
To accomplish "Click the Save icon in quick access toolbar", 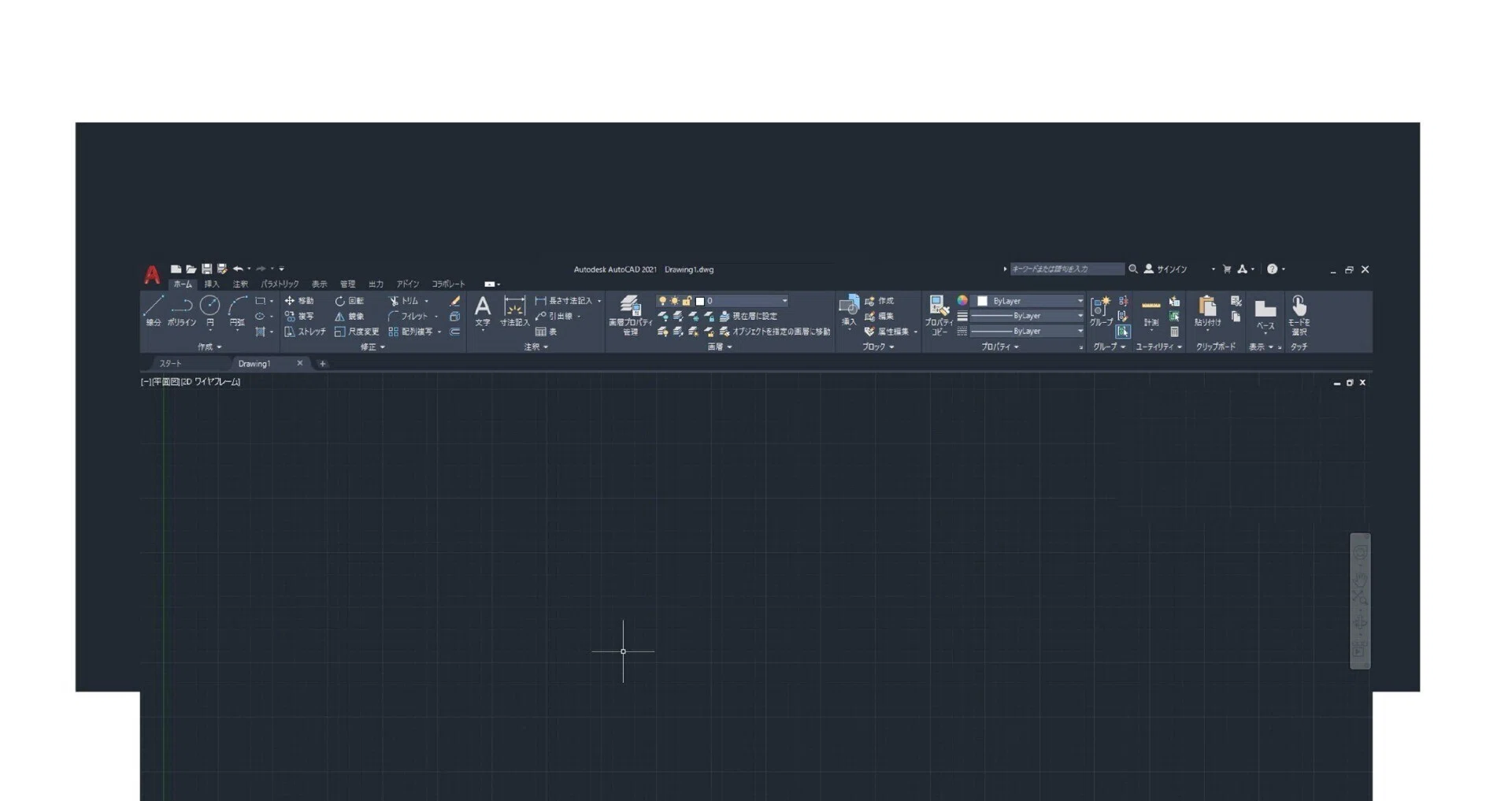I will (x=206, y=269).
